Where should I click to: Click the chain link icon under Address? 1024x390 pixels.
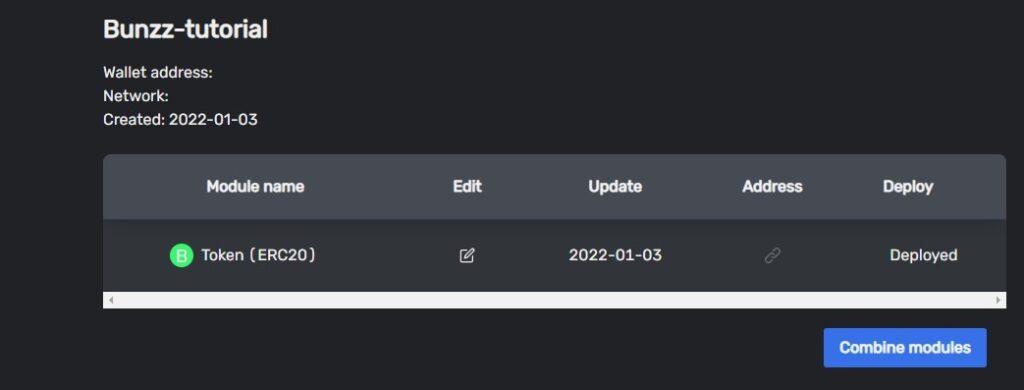[772, 255]
